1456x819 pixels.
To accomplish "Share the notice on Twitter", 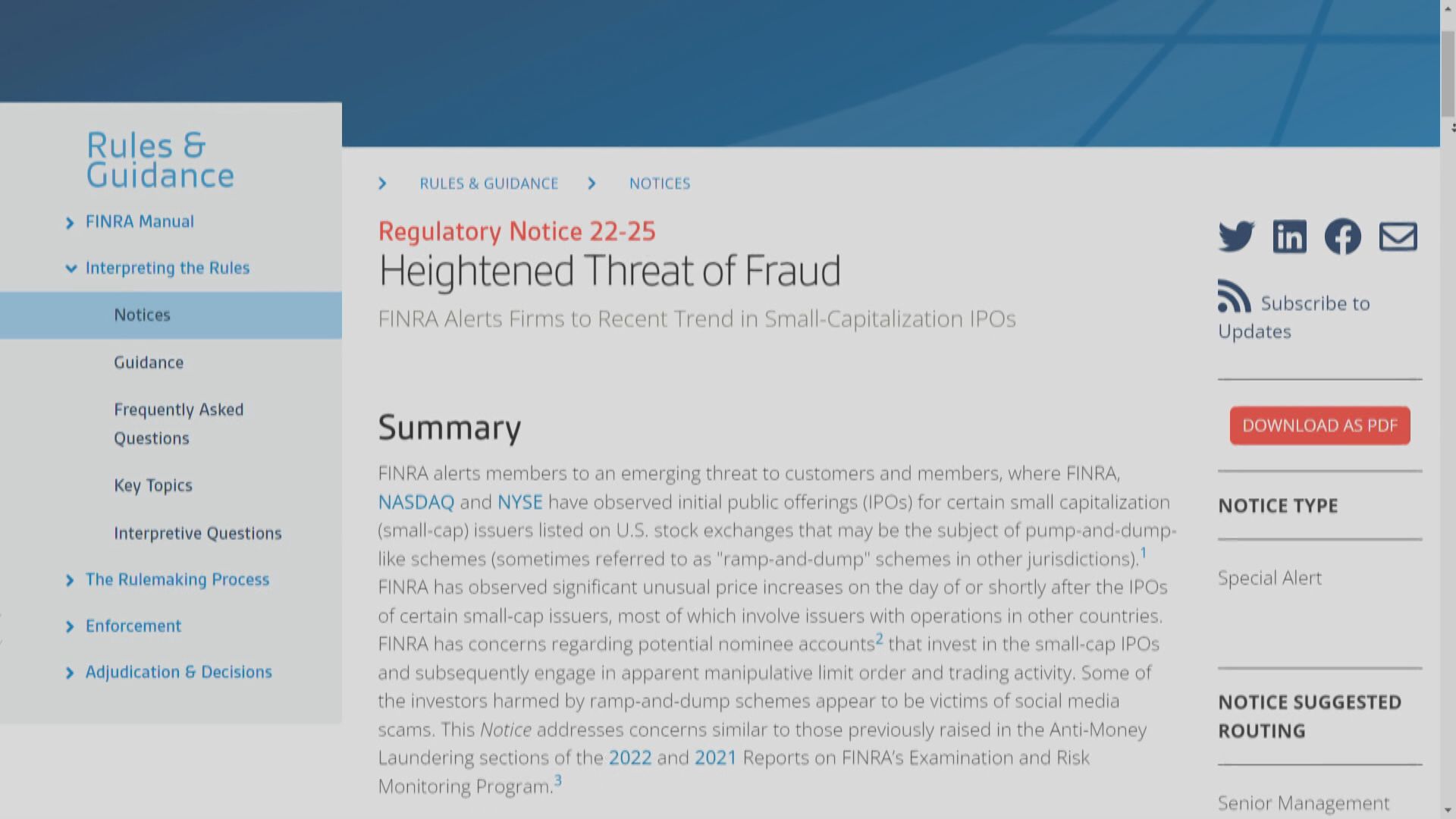I will pos(1236,237).
